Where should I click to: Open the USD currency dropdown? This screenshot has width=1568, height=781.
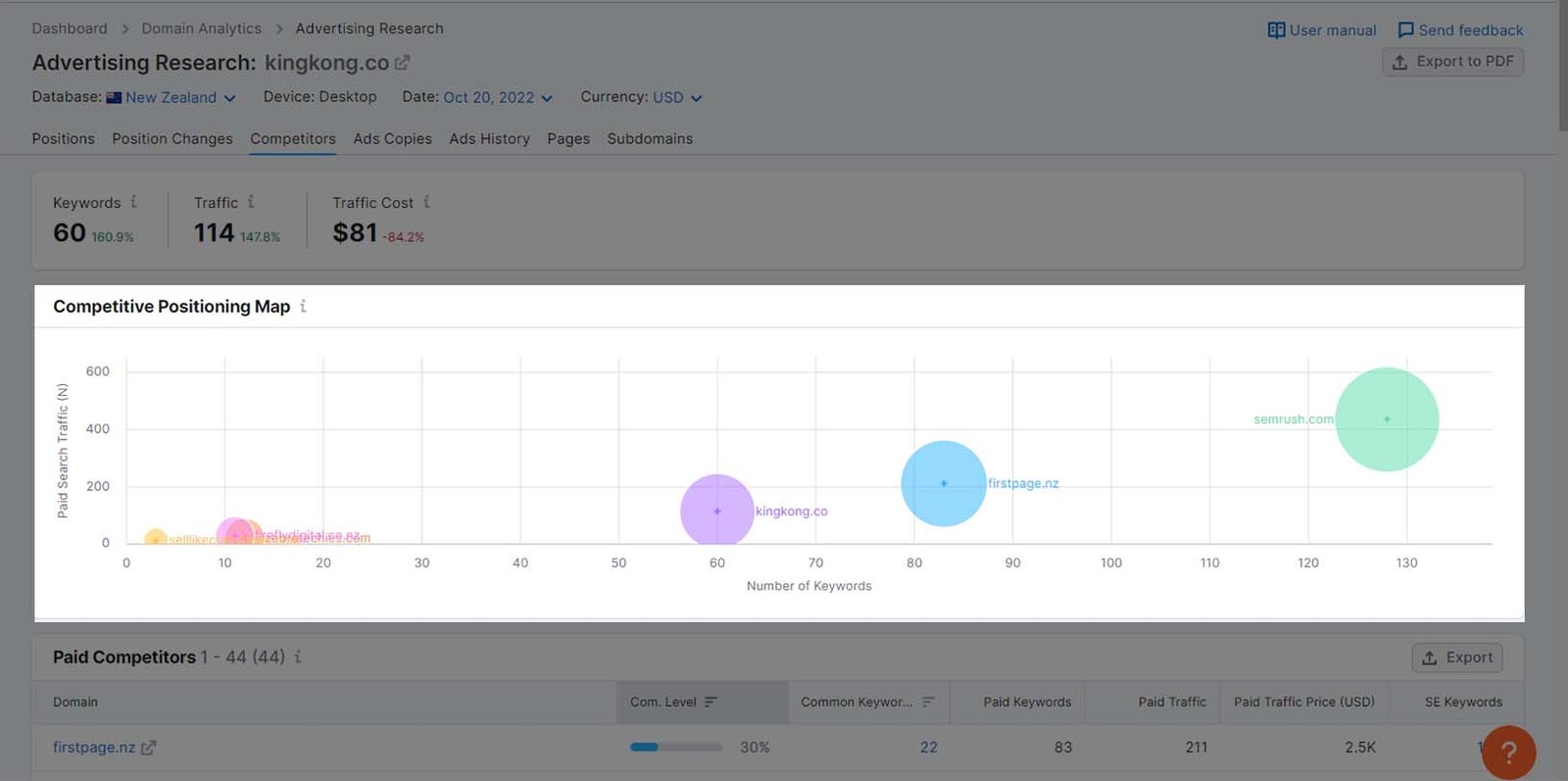pos(677,97)
